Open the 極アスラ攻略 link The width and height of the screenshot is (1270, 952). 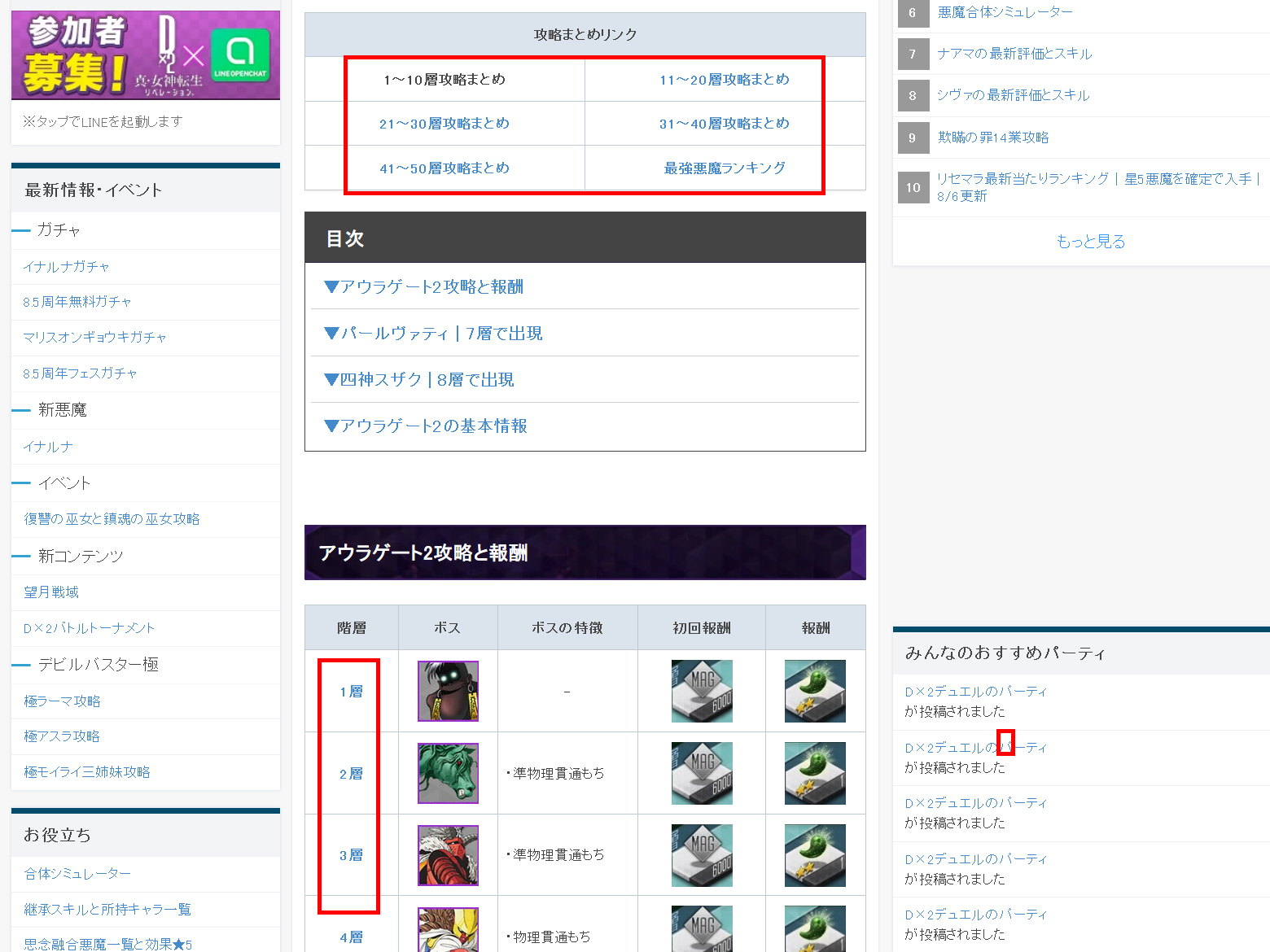[62, 736]
